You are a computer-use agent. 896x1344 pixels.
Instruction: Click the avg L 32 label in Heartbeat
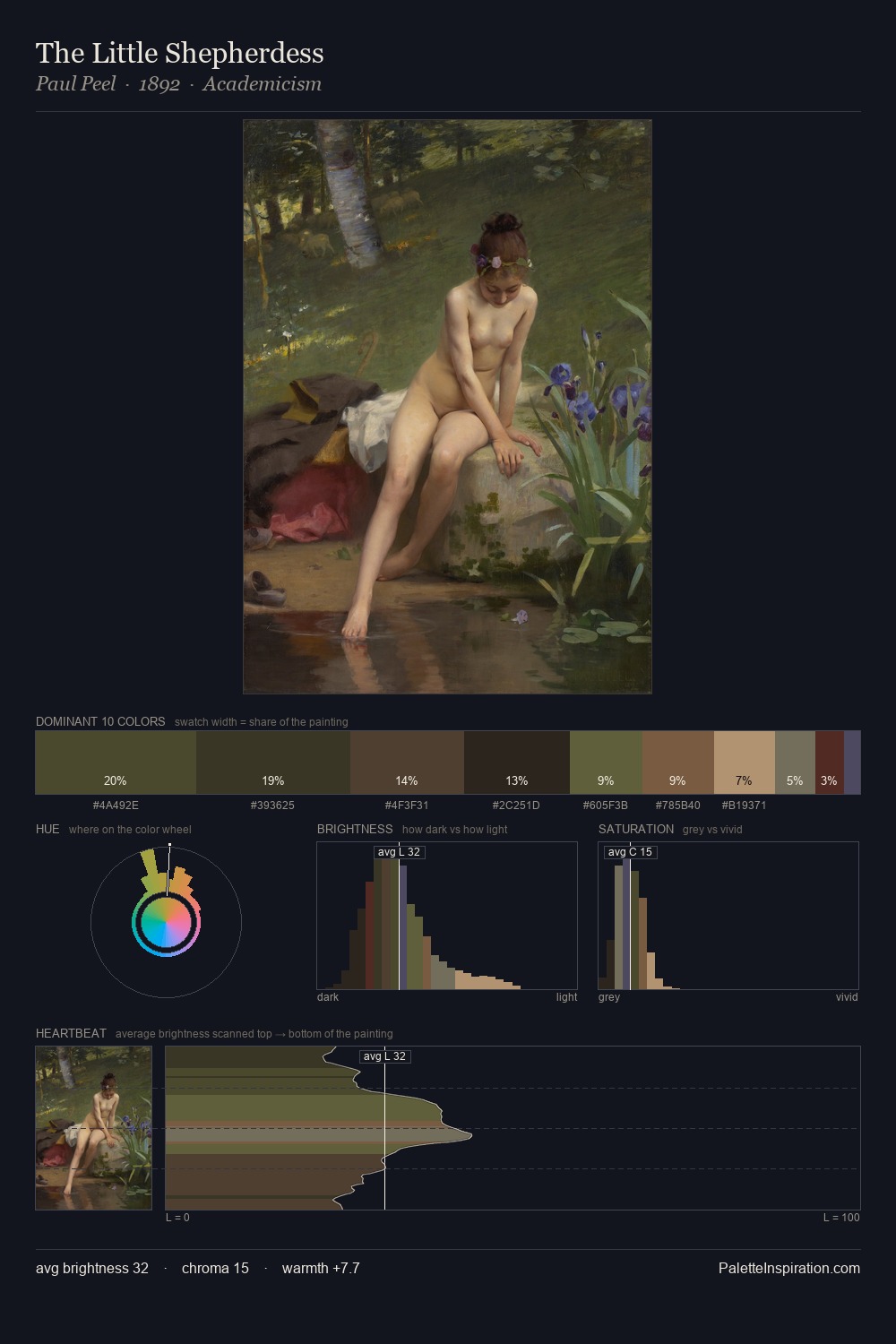[x=385, y=1056]
